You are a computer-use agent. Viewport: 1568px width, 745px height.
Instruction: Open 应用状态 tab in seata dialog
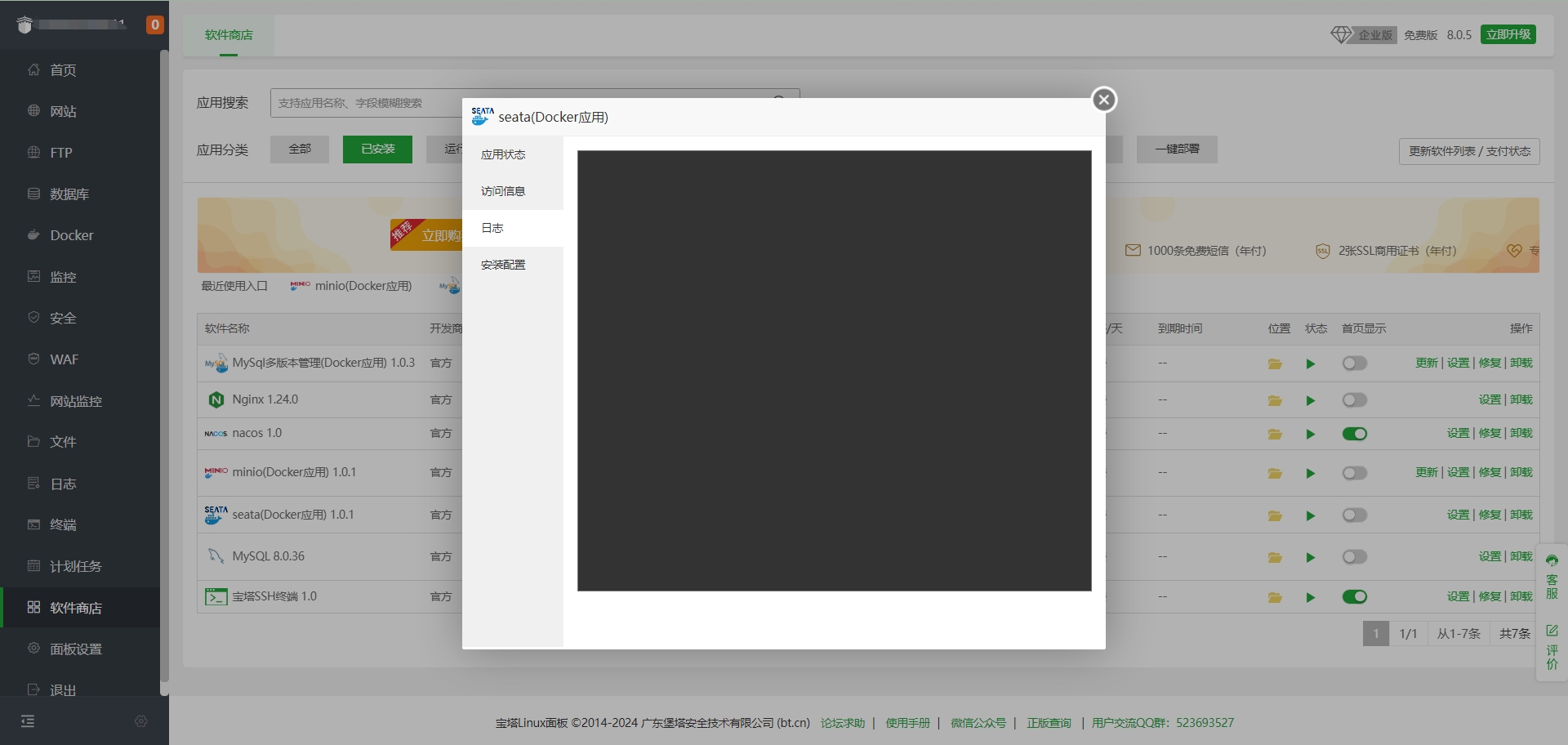coord(513,154)
